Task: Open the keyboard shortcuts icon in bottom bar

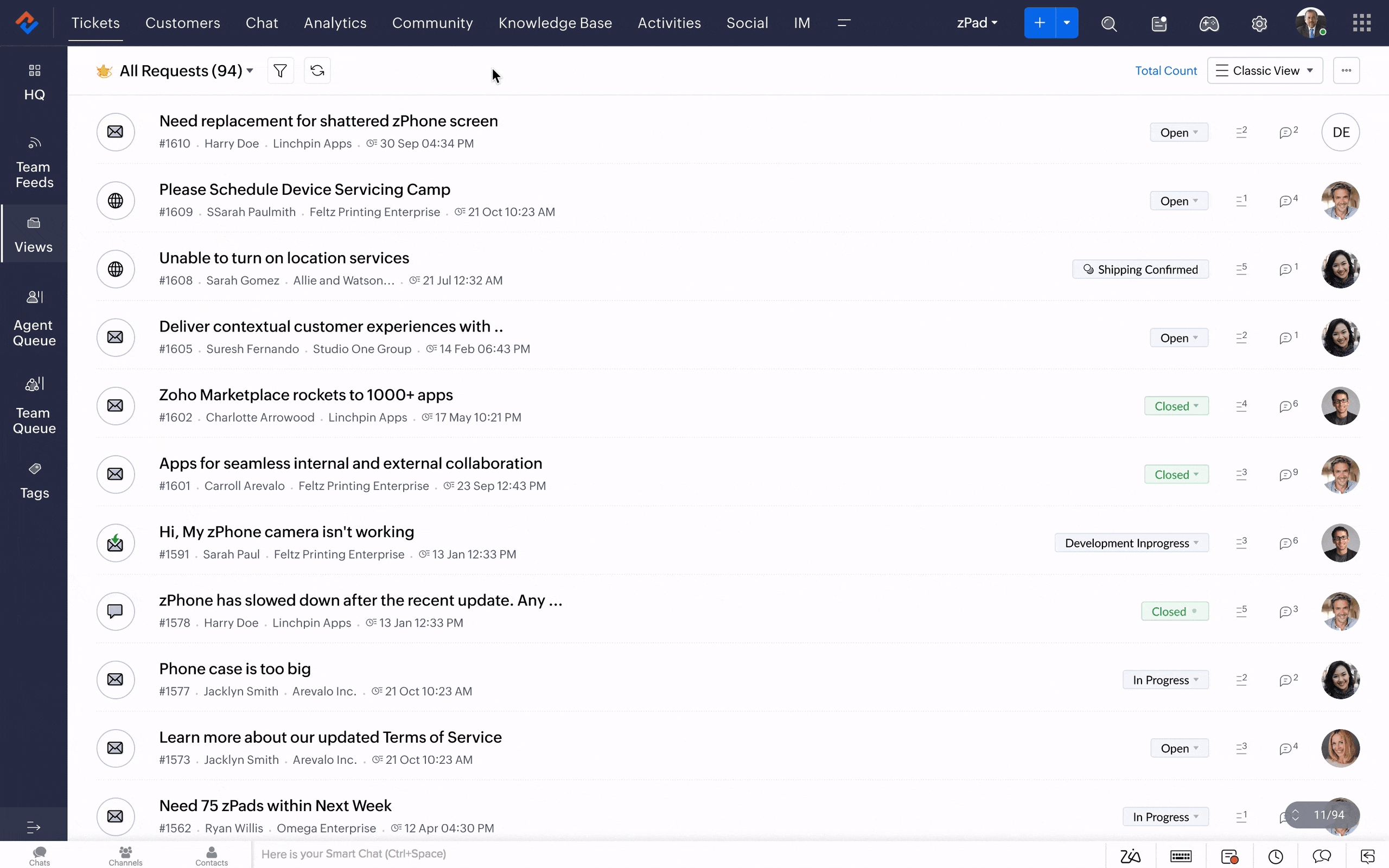Action: pyautogui.click(x=1181, y=855)
